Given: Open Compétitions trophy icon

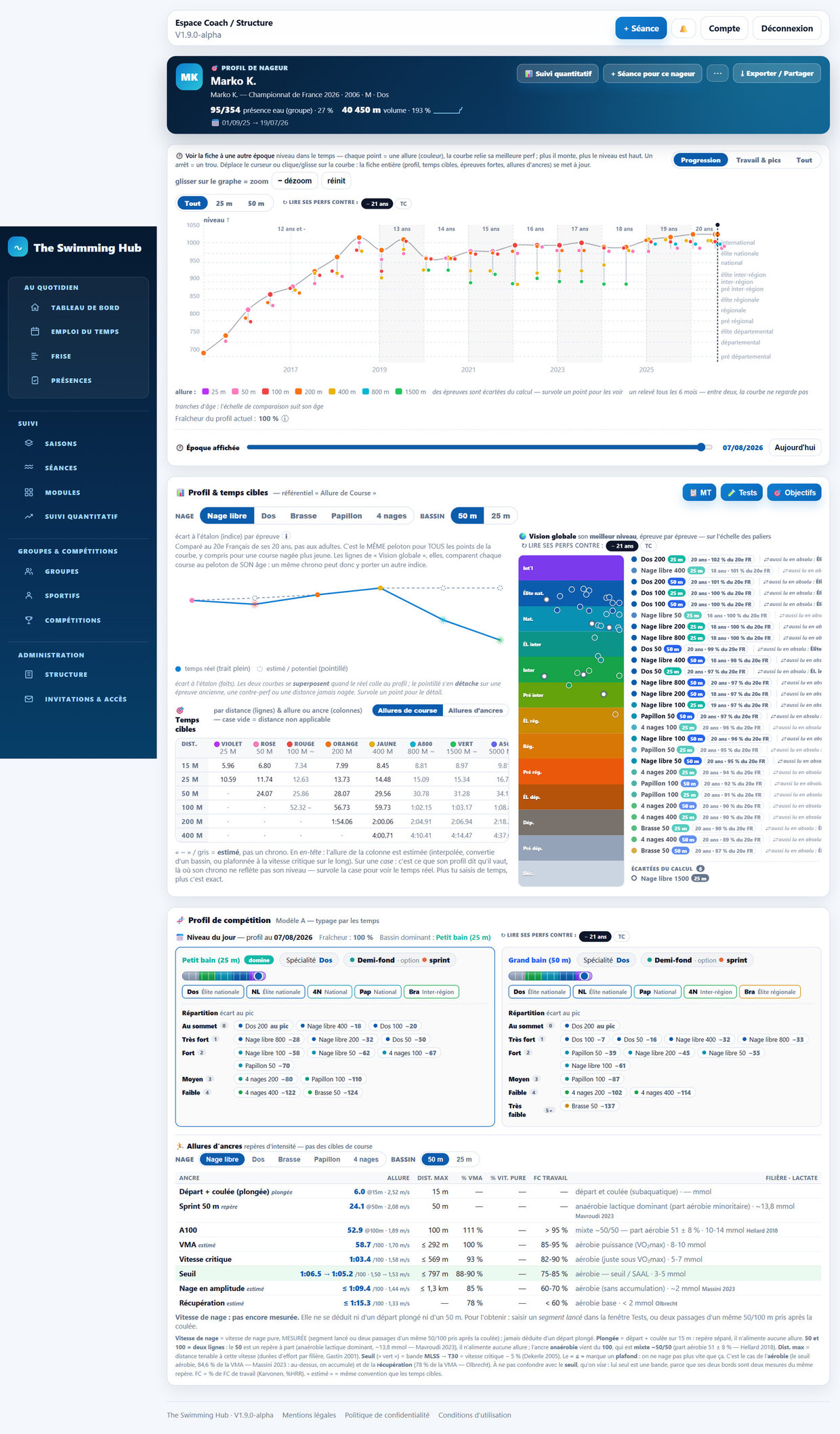Looking at the screenshot, I should coord(28,620).
